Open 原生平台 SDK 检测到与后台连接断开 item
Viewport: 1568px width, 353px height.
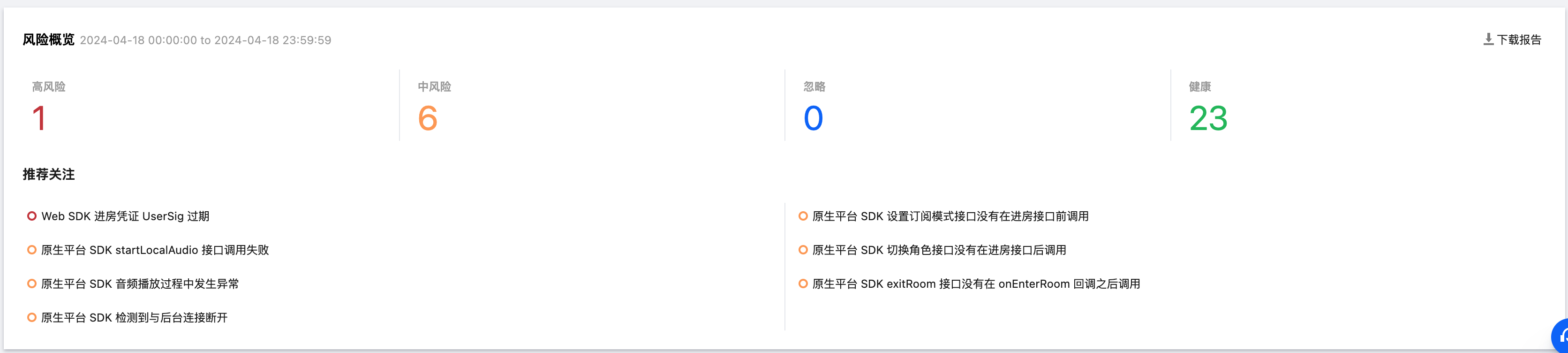(x=134, y=318)
